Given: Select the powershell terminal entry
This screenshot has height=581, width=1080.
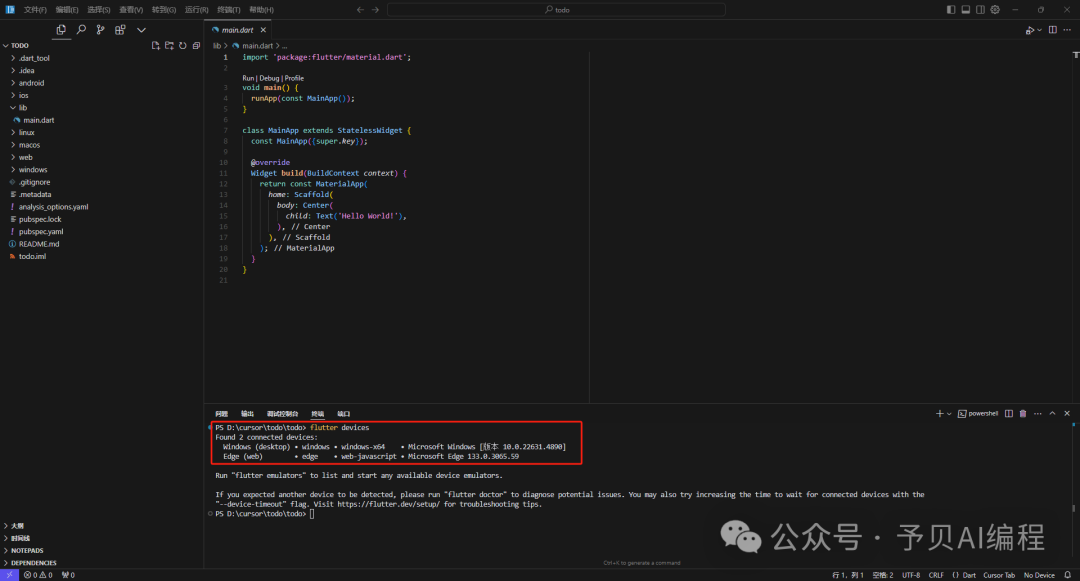Looking at the screenshot, I should (x=978, y=414).
